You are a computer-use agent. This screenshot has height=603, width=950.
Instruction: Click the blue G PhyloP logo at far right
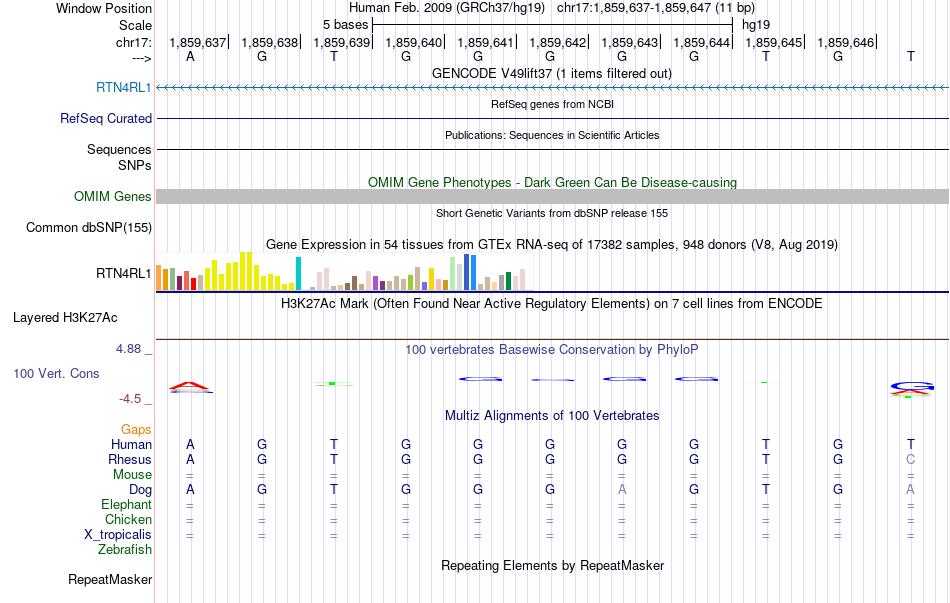pos(911,387)
